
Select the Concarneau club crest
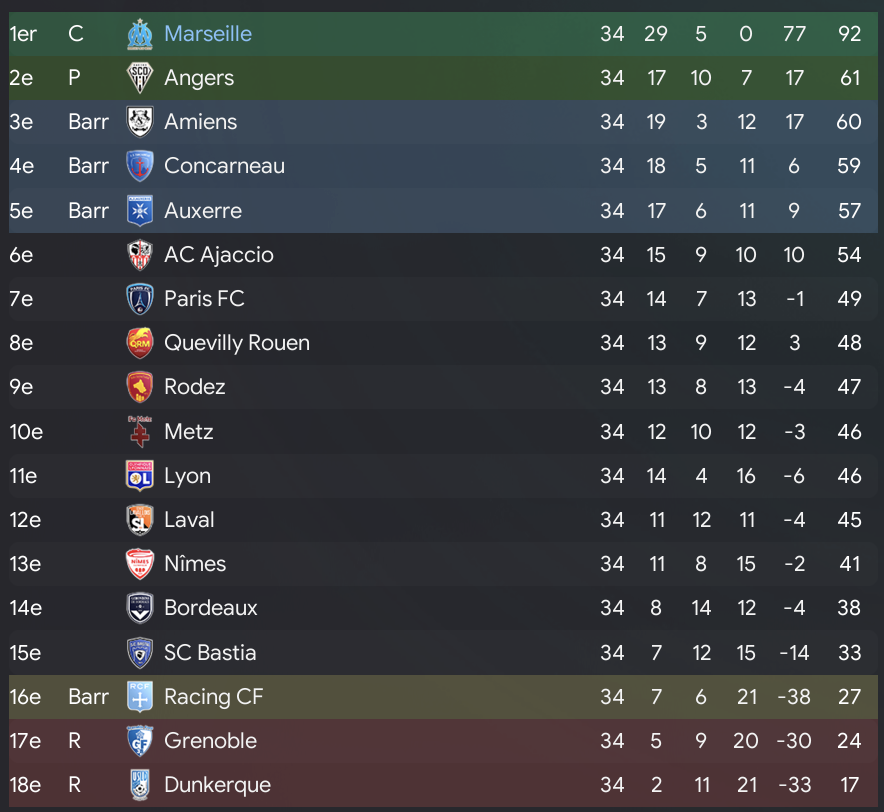pos(139,166)
